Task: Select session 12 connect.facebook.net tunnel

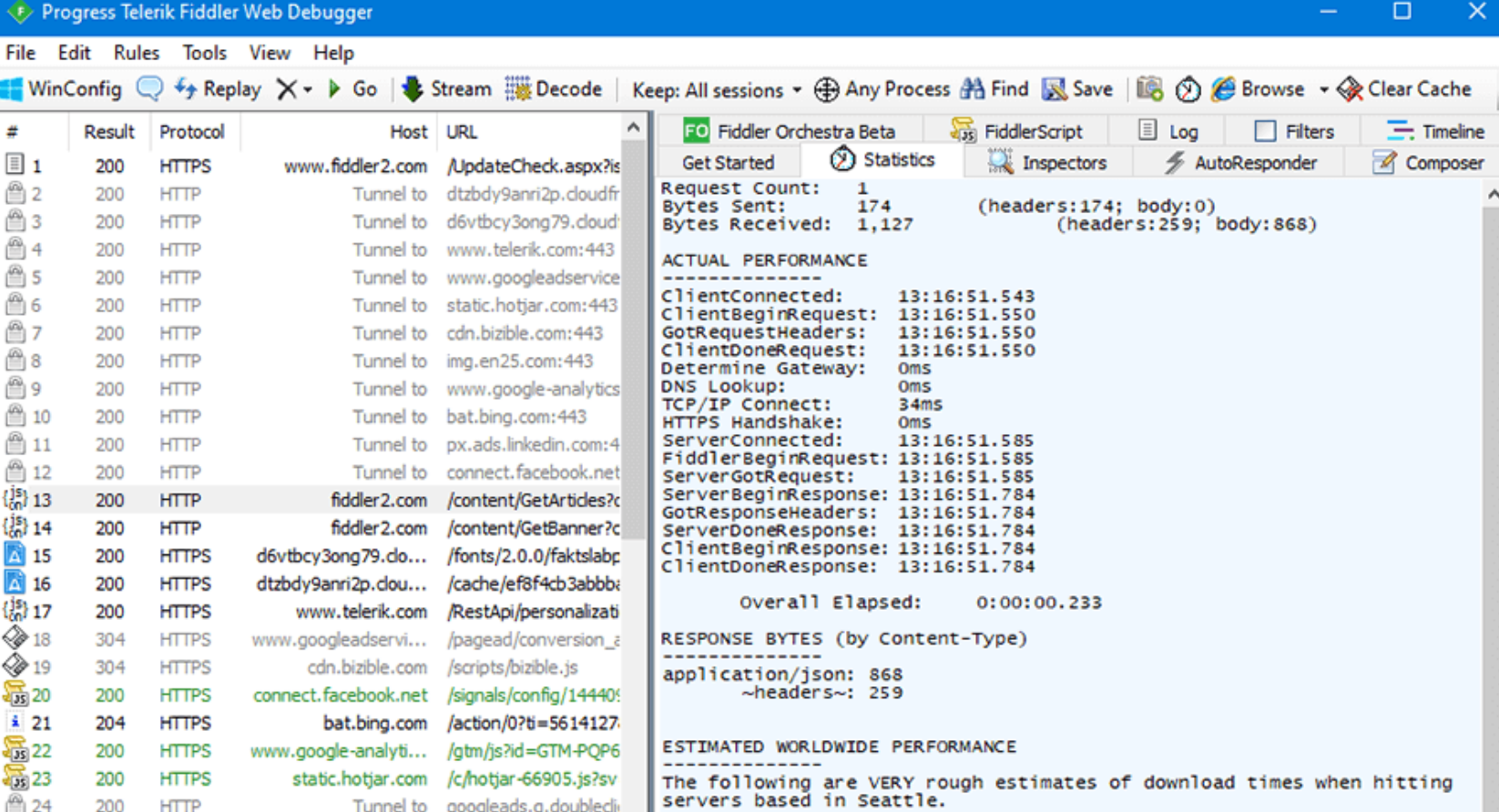Action: 311,472
